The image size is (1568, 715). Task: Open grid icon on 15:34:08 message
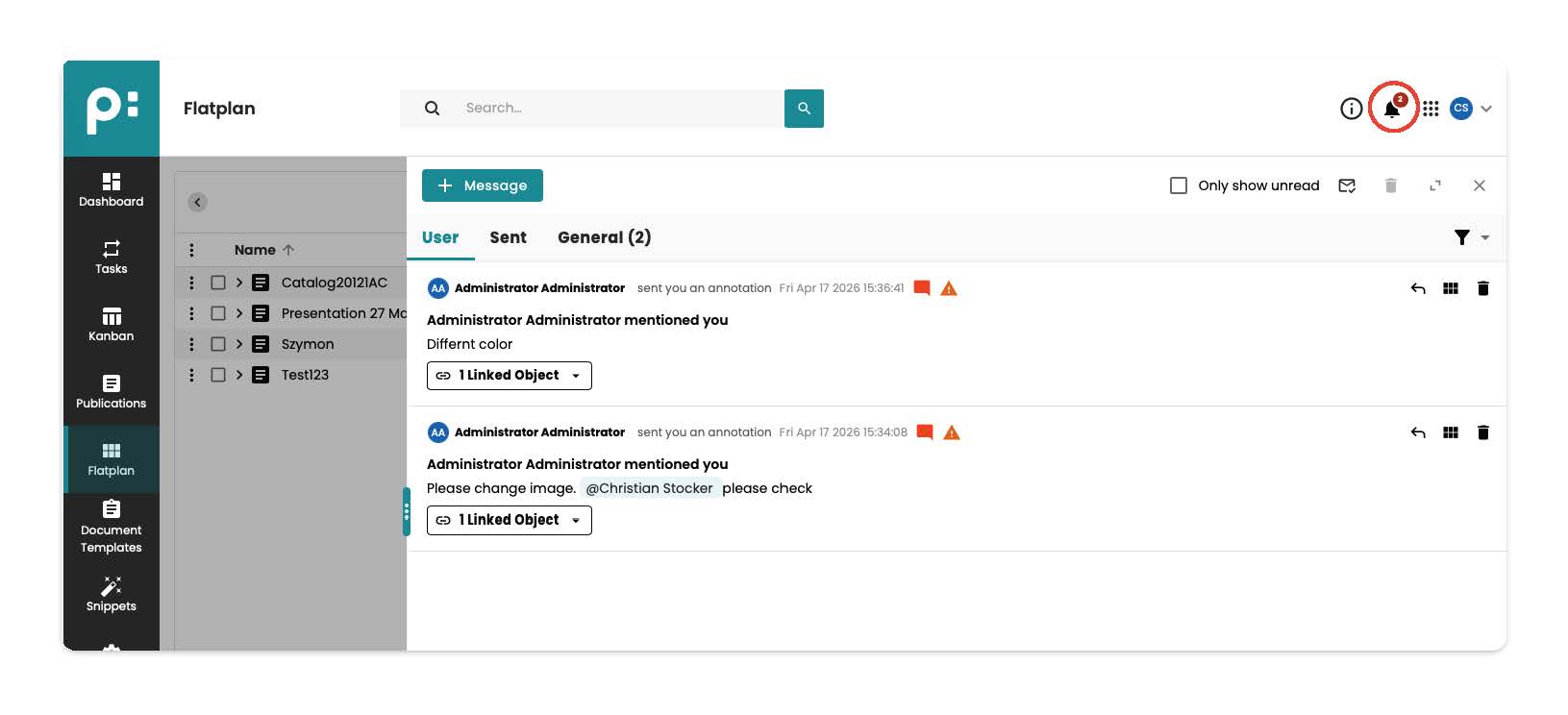(1451, 432)
